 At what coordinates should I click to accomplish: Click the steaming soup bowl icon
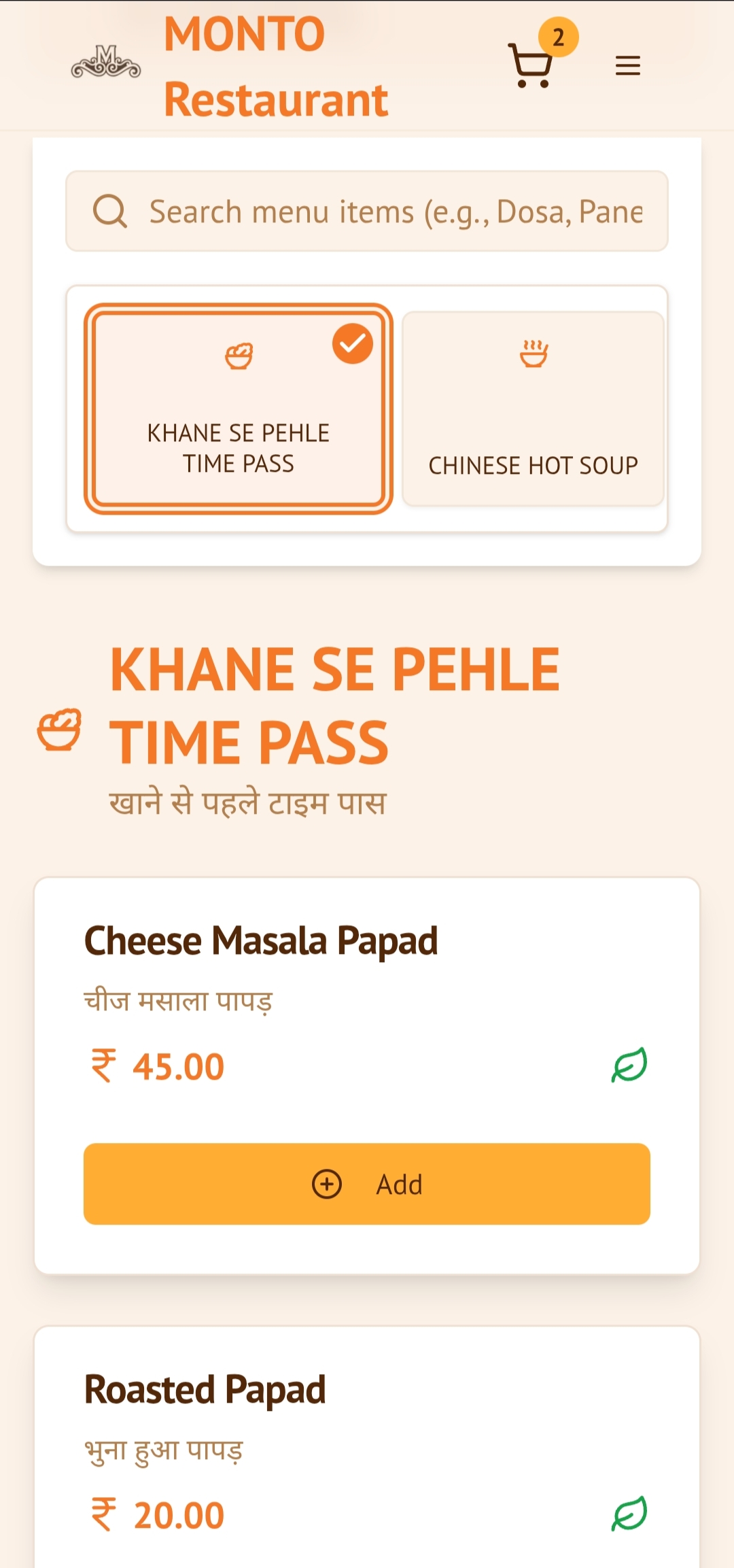(x=534, y=354)
